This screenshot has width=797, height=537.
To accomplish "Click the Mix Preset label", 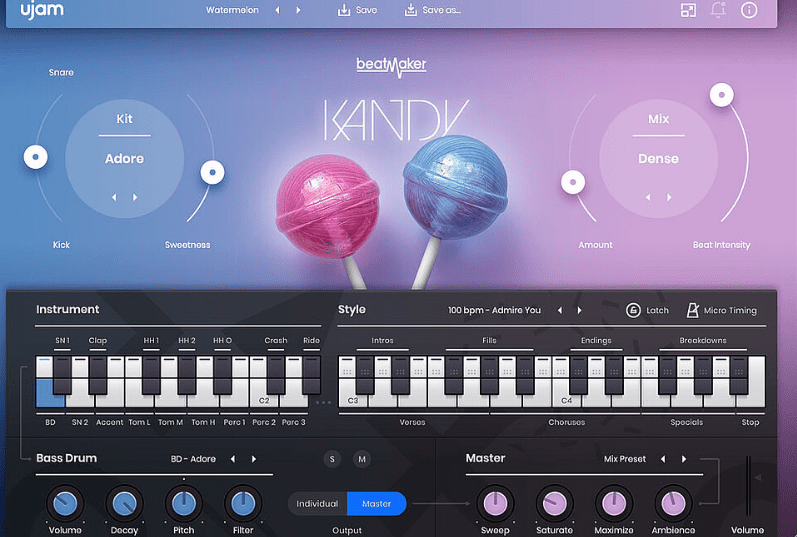I will coord(625,459).
